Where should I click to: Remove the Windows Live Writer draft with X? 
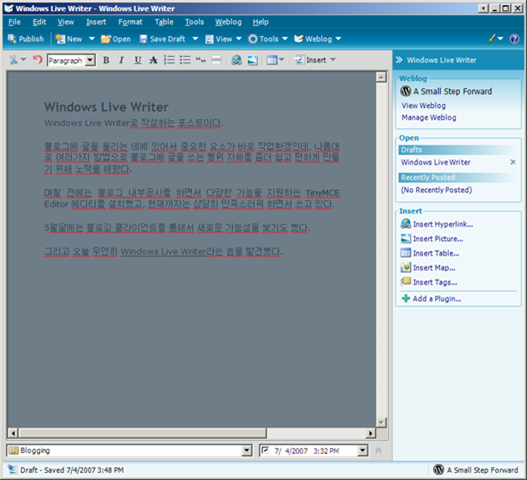[x=513, y=162]
